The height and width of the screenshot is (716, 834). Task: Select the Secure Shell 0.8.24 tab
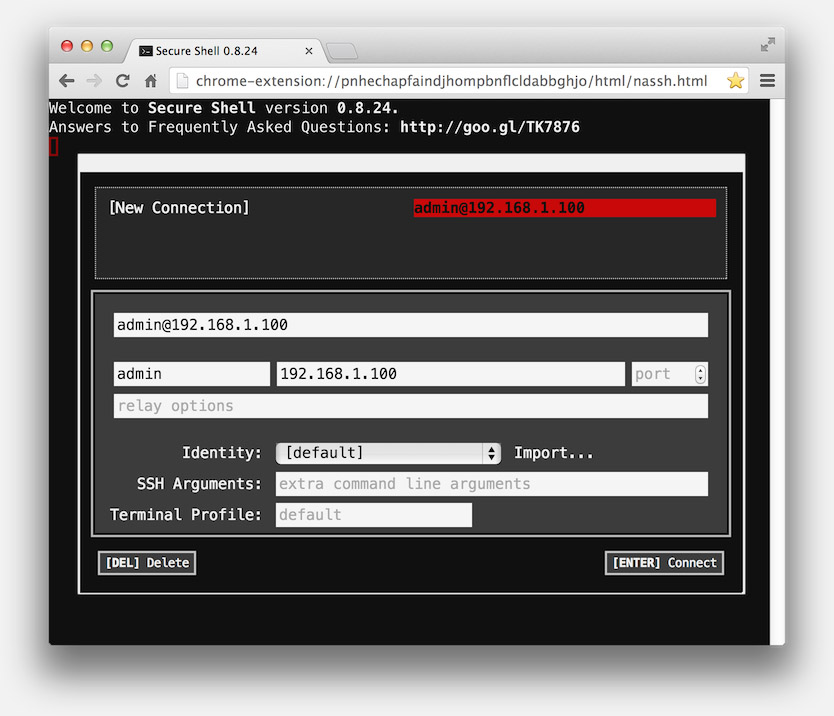[223, 51]
